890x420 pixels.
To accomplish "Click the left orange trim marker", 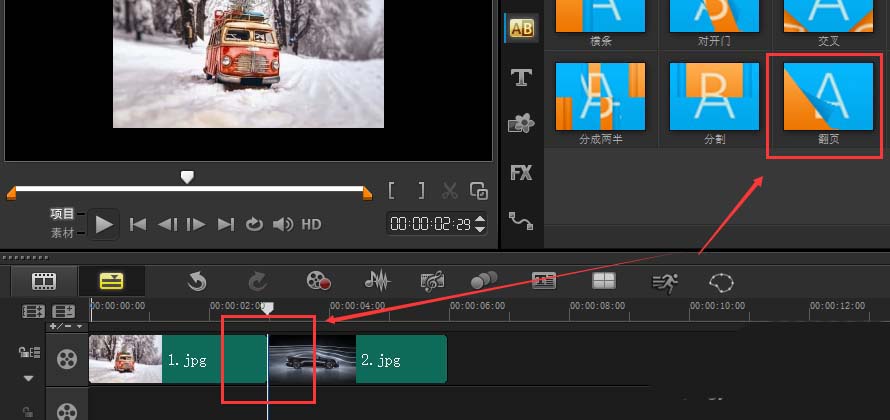I will (x=11, y=195).
